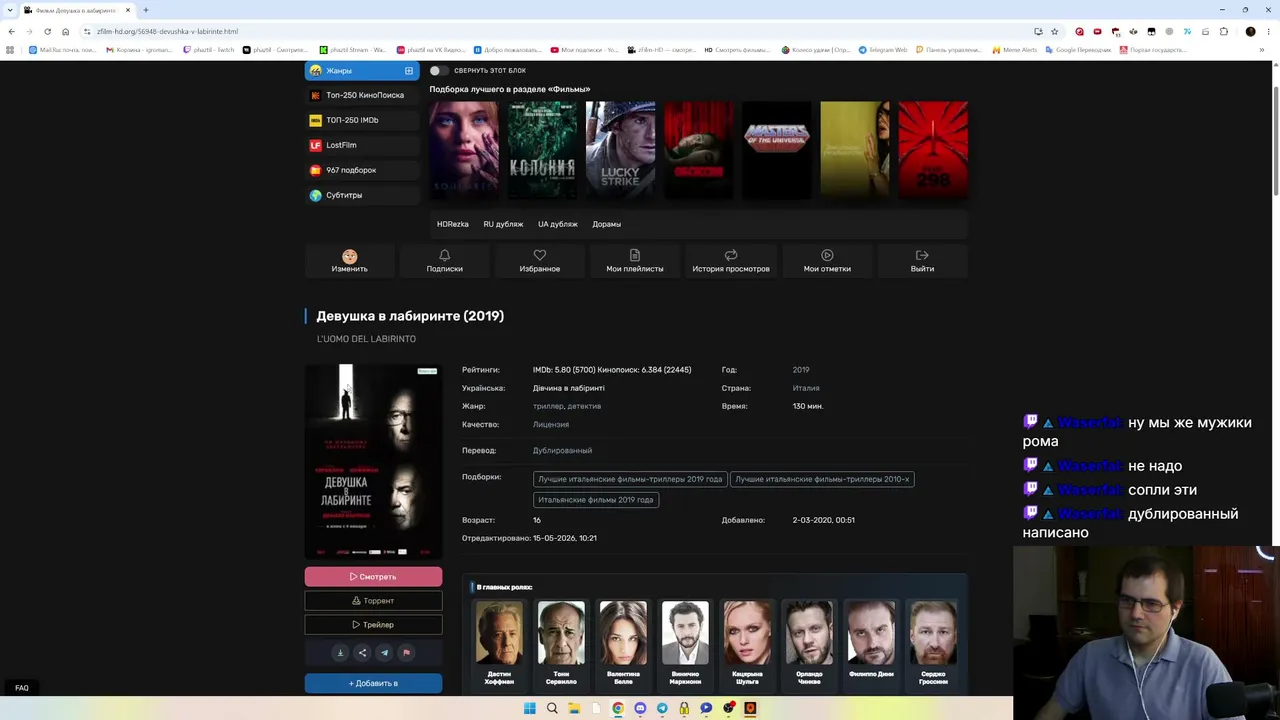Open the browser profile avatar
The image size is (1280, 720).
(1250, 31)
